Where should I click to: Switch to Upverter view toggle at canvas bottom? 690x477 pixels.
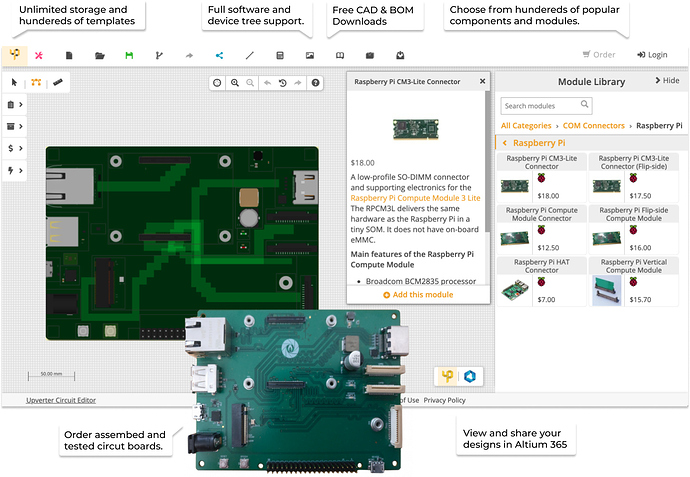click(447, 376)
